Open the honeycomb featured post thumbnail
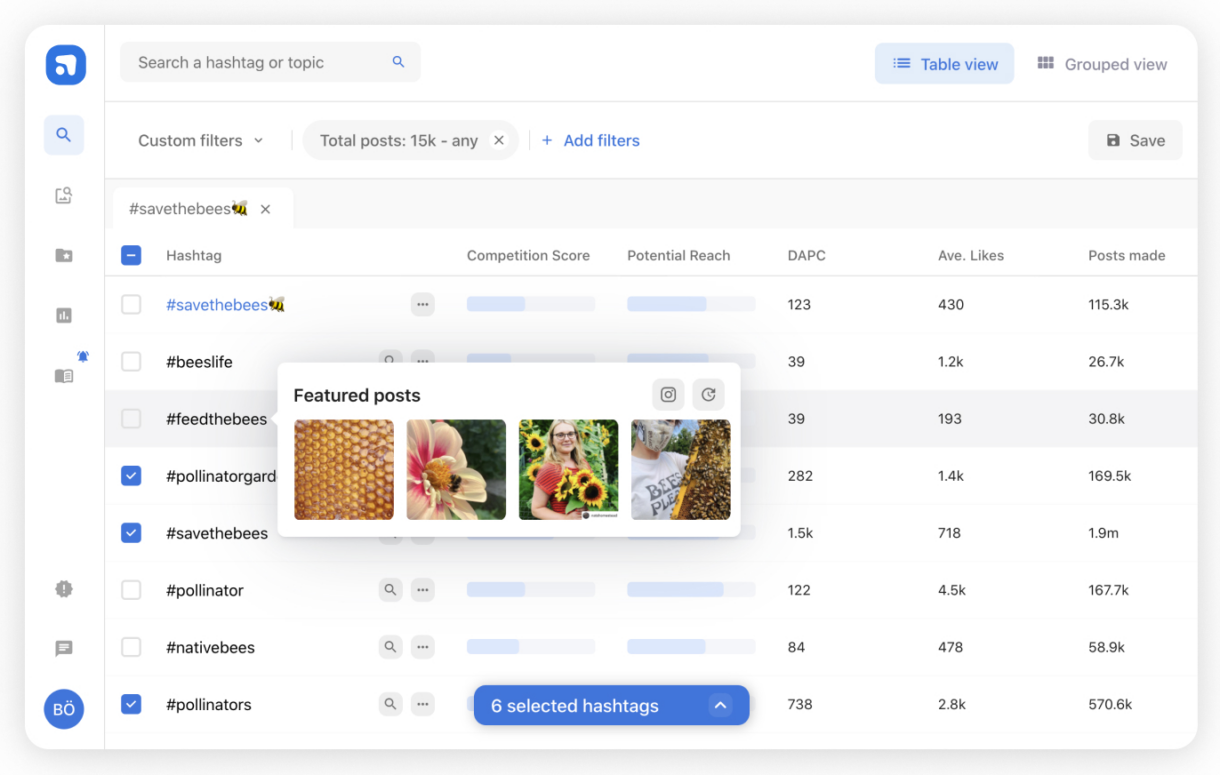 (344, 470)
